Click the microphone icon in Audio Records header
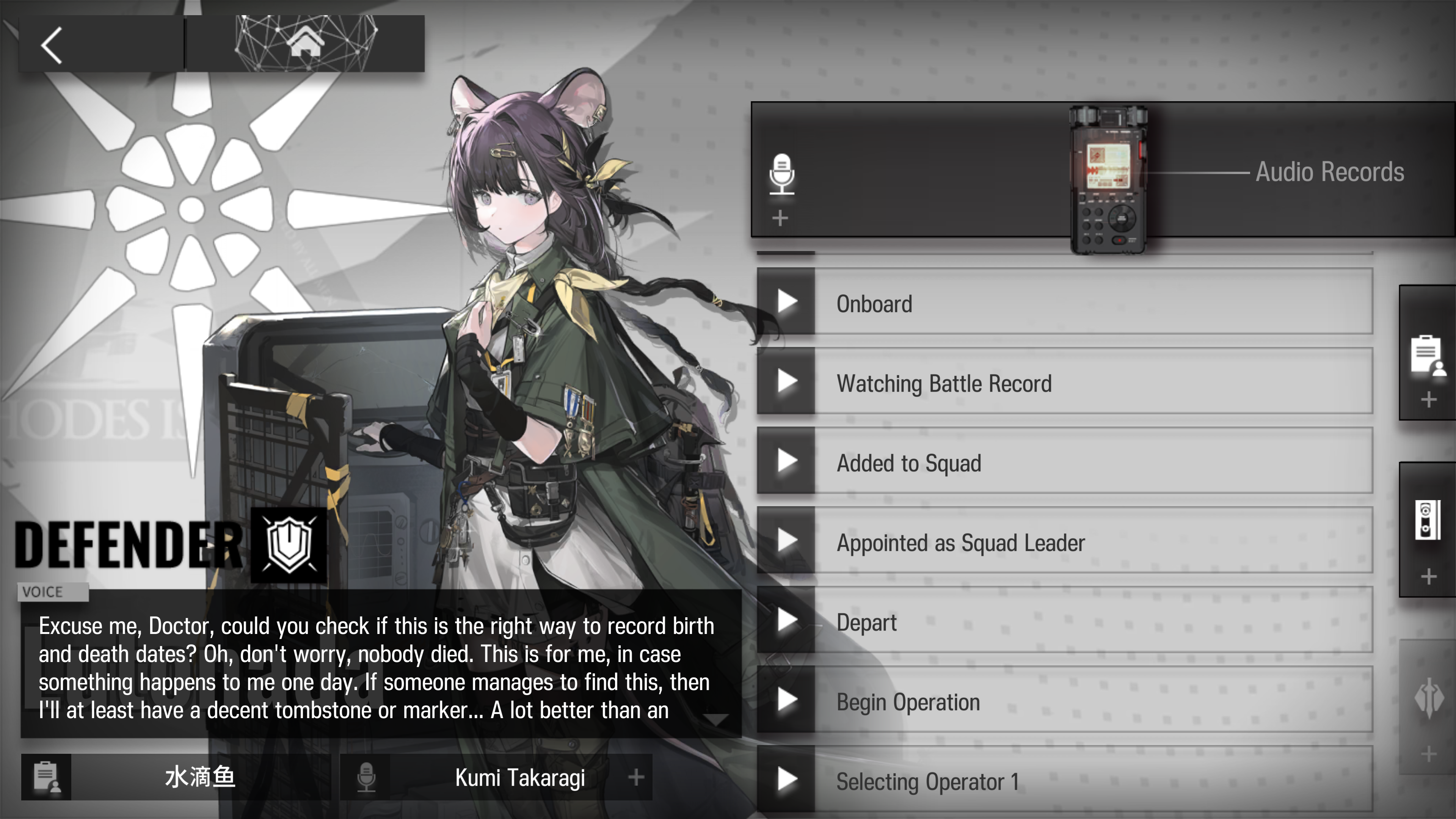 point(782,174)
